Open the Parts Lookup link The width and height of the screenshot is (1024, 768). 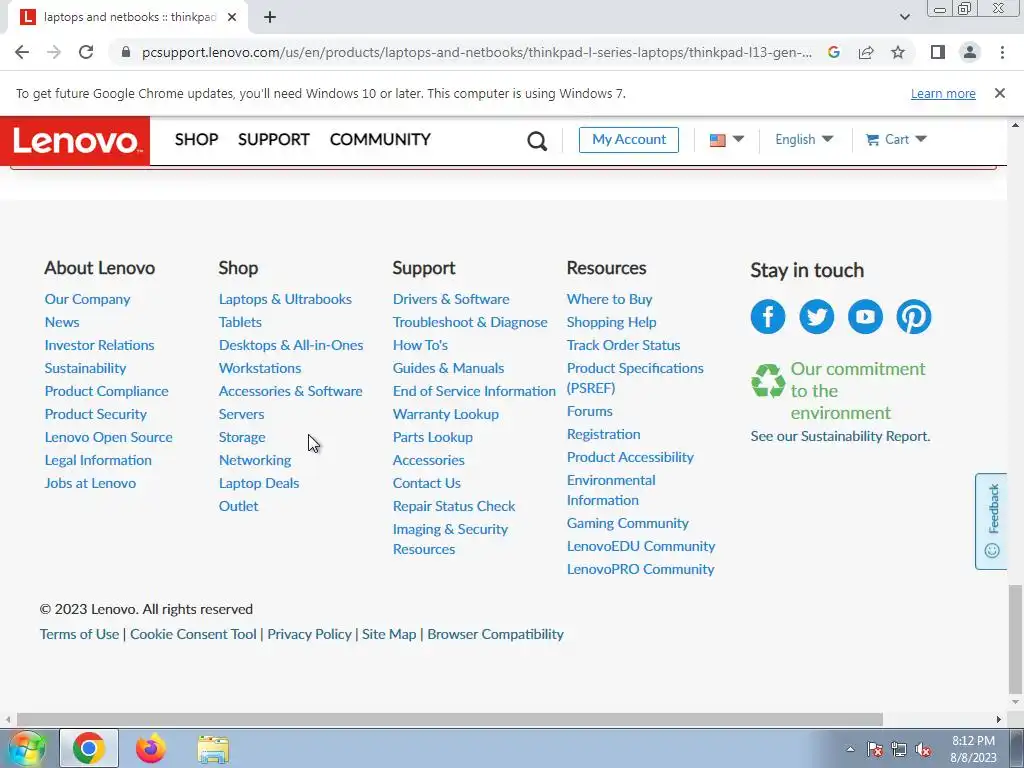point(432,437)
